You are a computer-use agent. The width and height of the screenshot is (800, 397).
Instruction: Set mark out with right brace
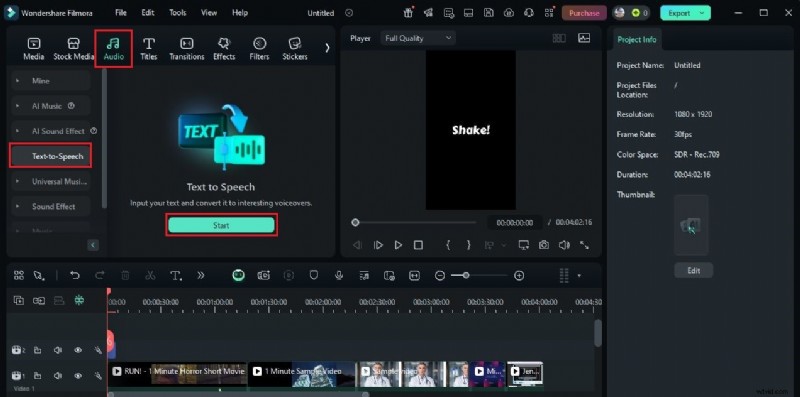468,245
